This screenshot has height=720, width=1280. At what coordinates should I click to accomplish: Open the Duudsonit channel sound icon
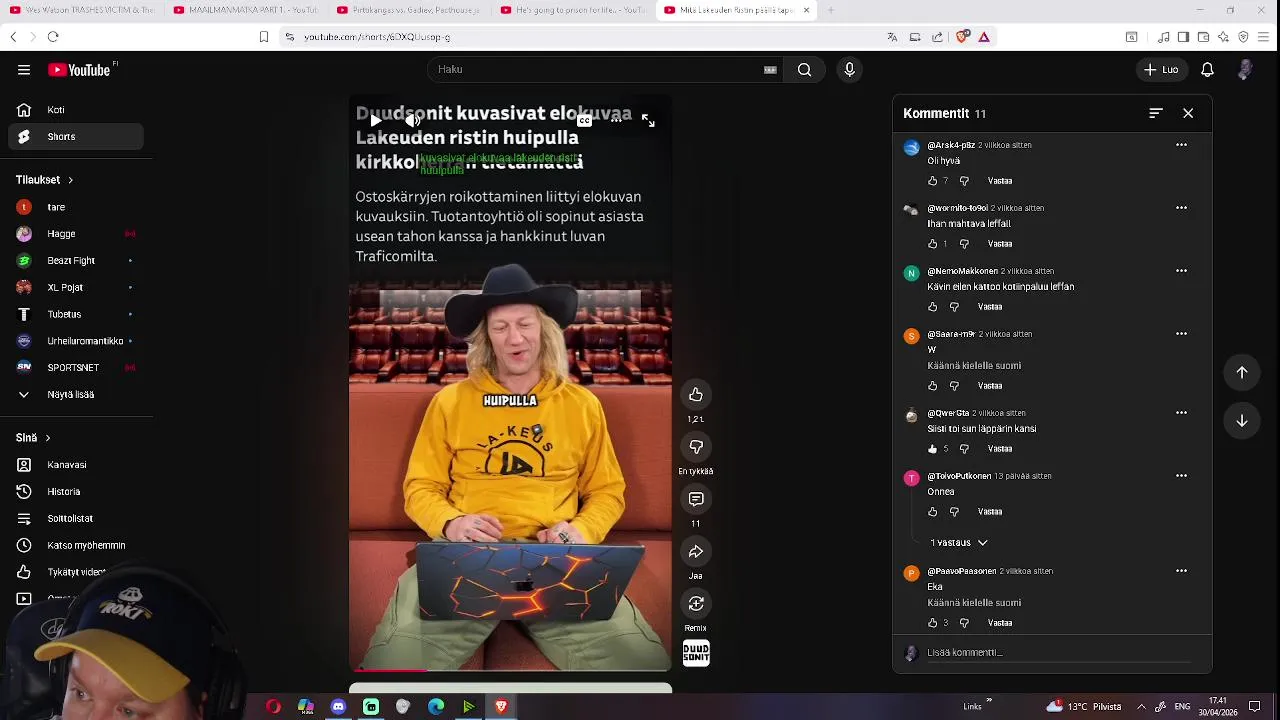696,654
